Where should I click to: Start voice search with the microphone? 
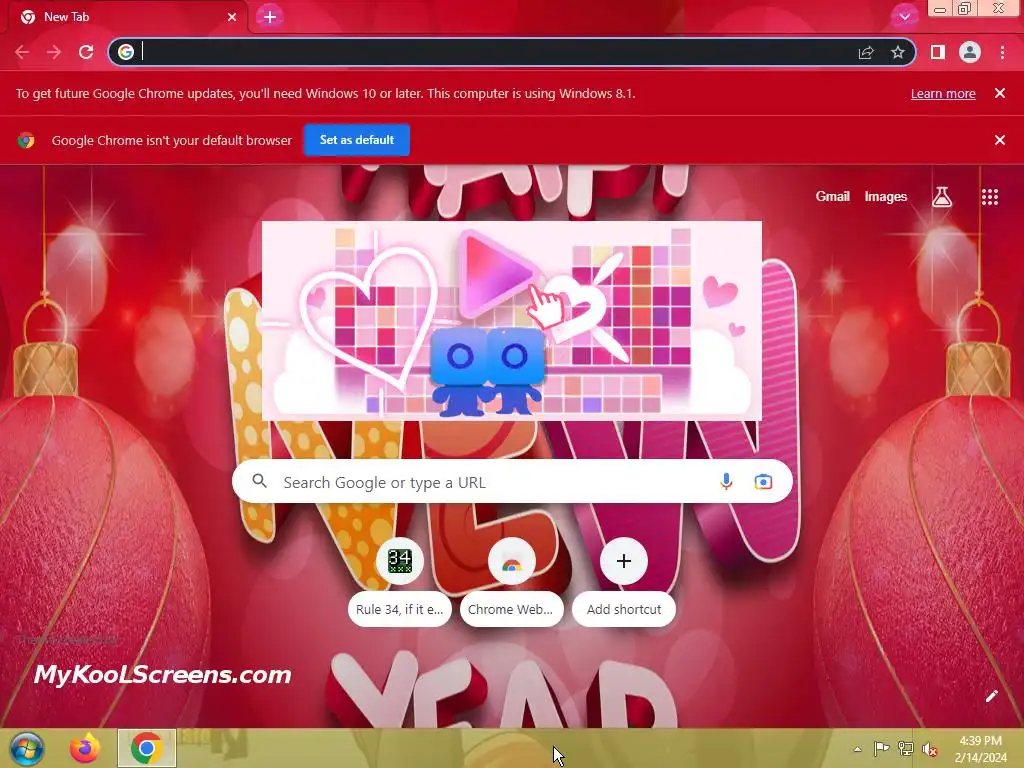(x=726, y=482)
